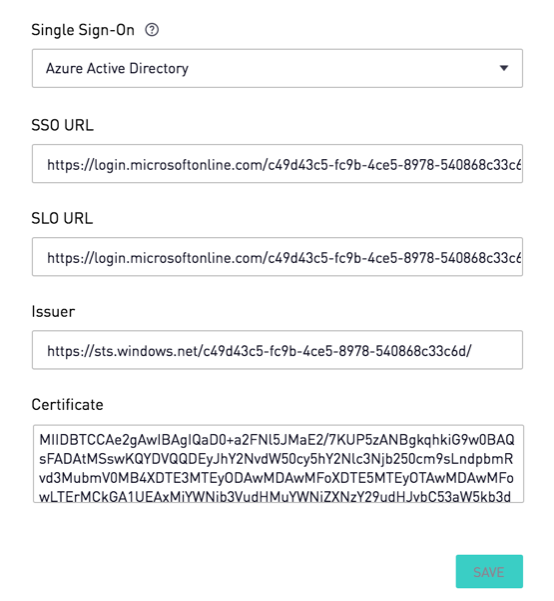This screenshot has width=554, height=601.
Task: Place cursor on certificate line starting wLTErMCkGA1
Action: click(x=275, y=497)
